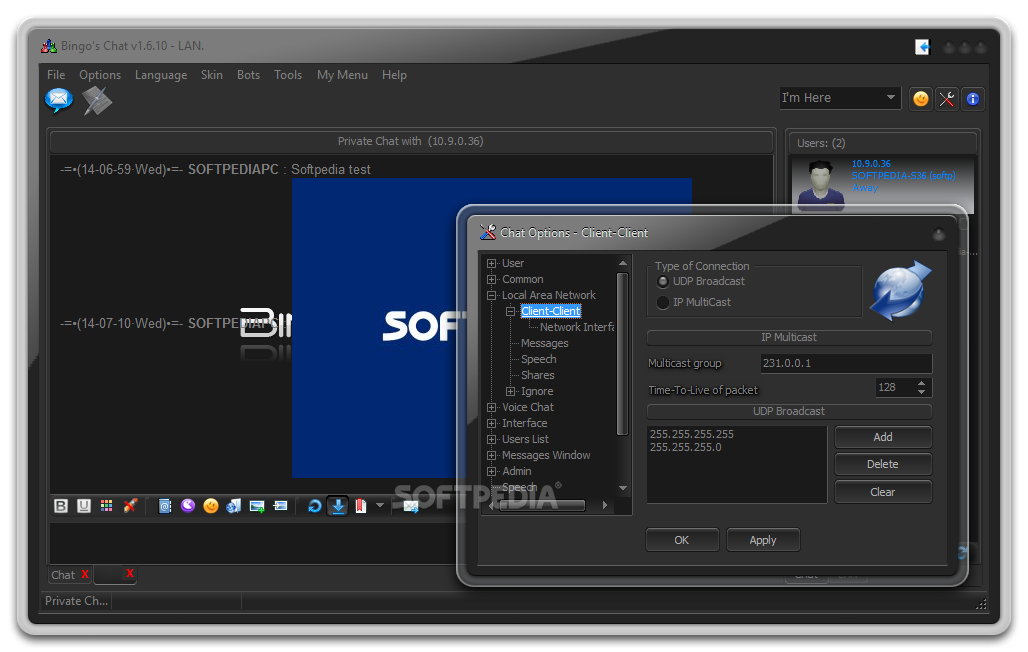Open the Language menu

[x=161, y=75]
